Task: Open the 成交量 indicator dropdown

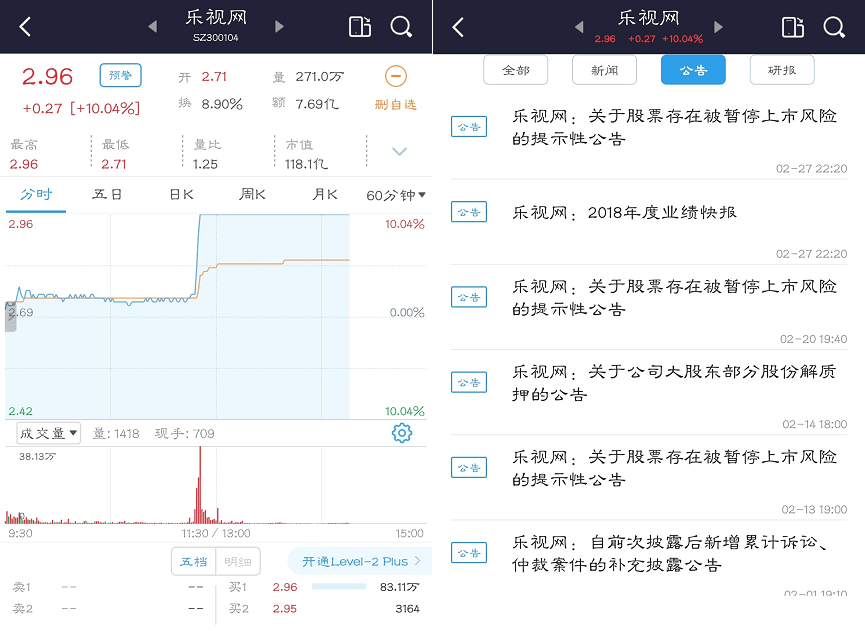Action: (x=49, y=433)
